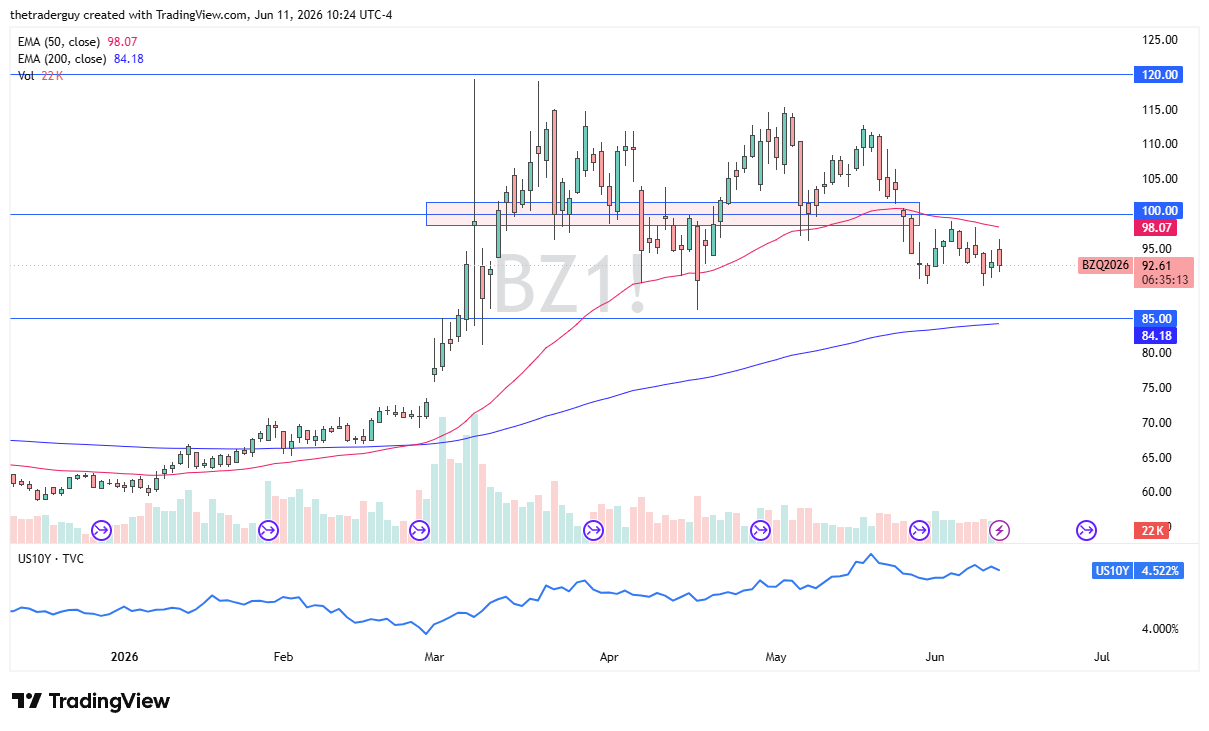1209x731 pixels.
Task: Click the TradingView logo at the bottom
Action: 91,701
